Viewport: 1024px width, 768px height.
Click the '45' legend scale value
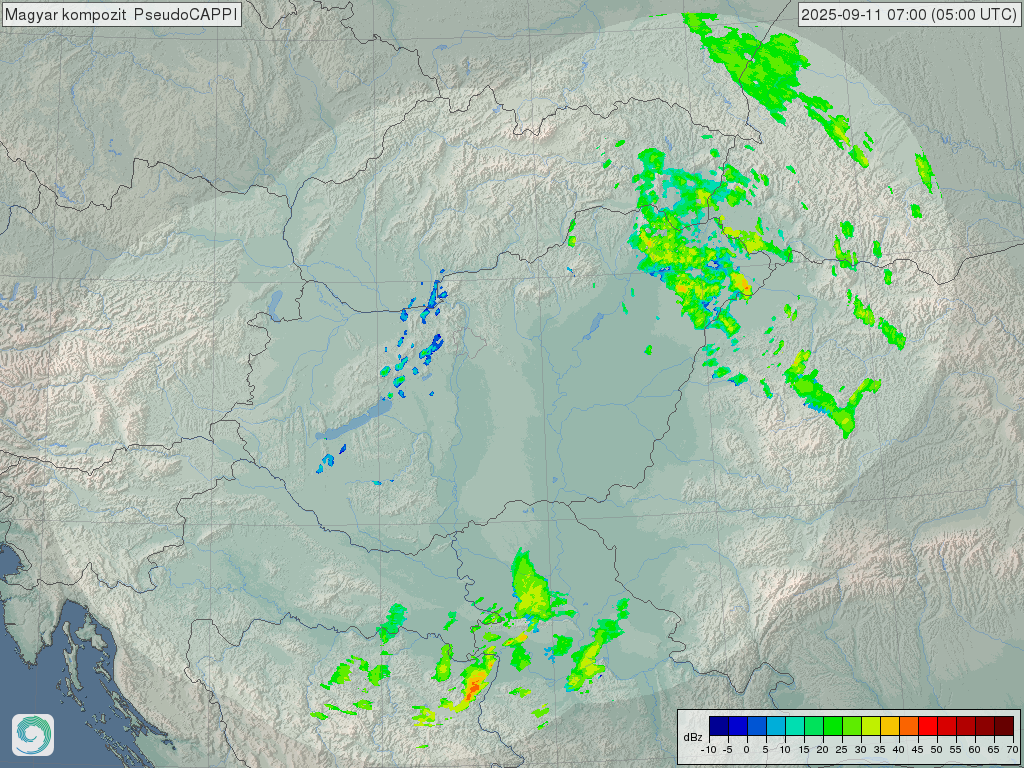pos(918,750)
